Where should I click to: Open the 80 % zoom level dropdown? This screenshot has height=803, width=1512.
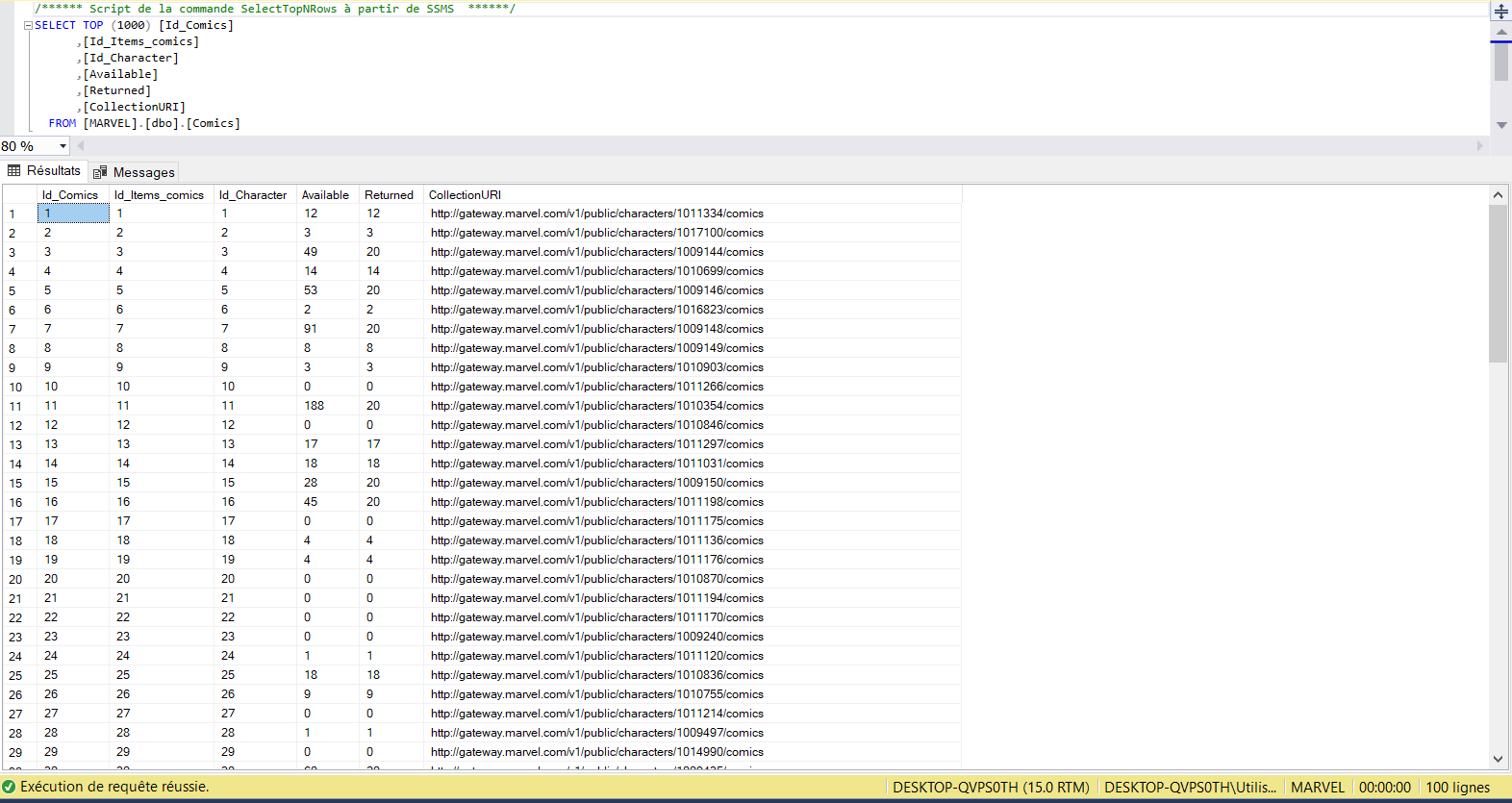(x=63, y=146)
